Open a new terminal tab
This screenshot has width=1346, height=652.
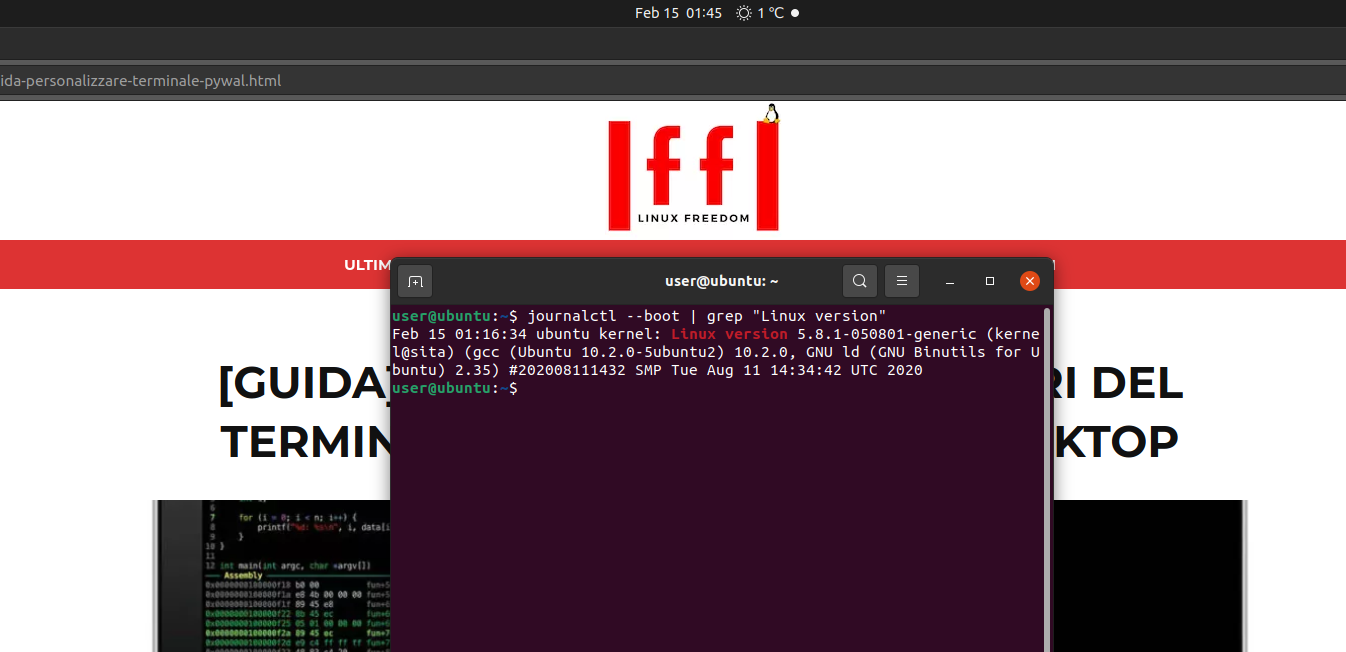coord(415,281)
